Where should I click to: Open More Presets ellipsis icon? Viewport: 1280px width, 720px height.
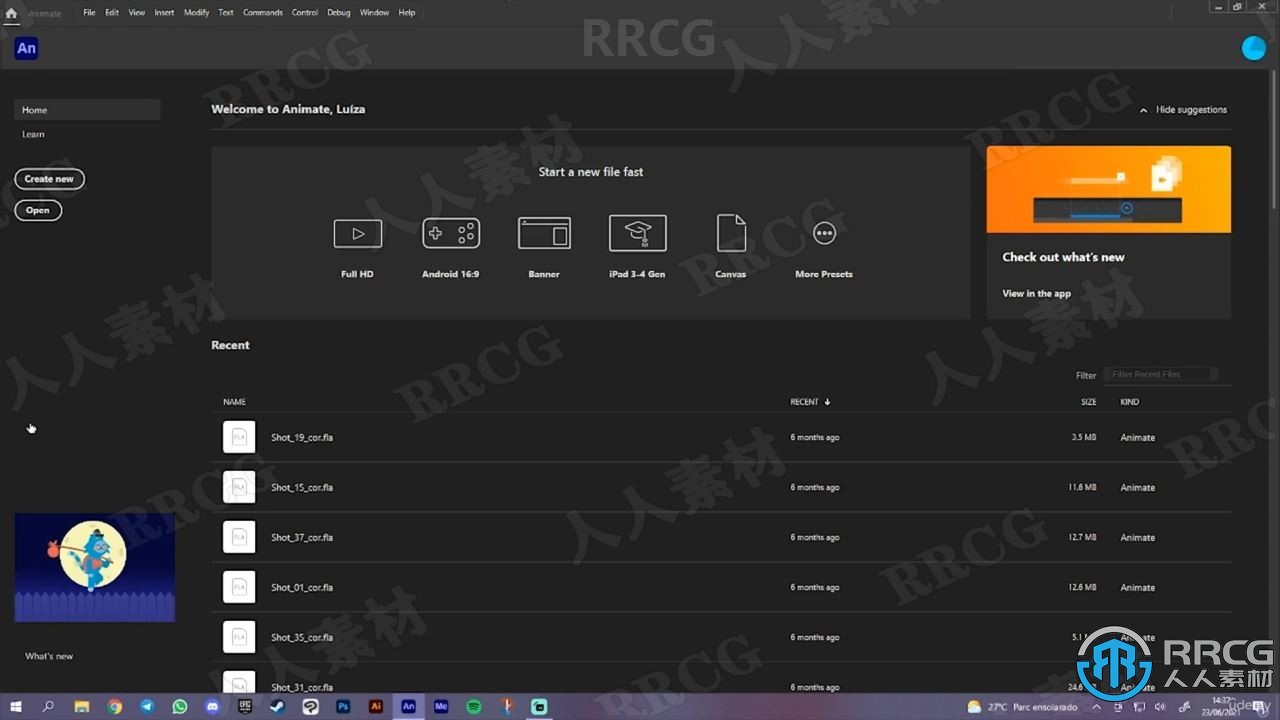(824, 233)
